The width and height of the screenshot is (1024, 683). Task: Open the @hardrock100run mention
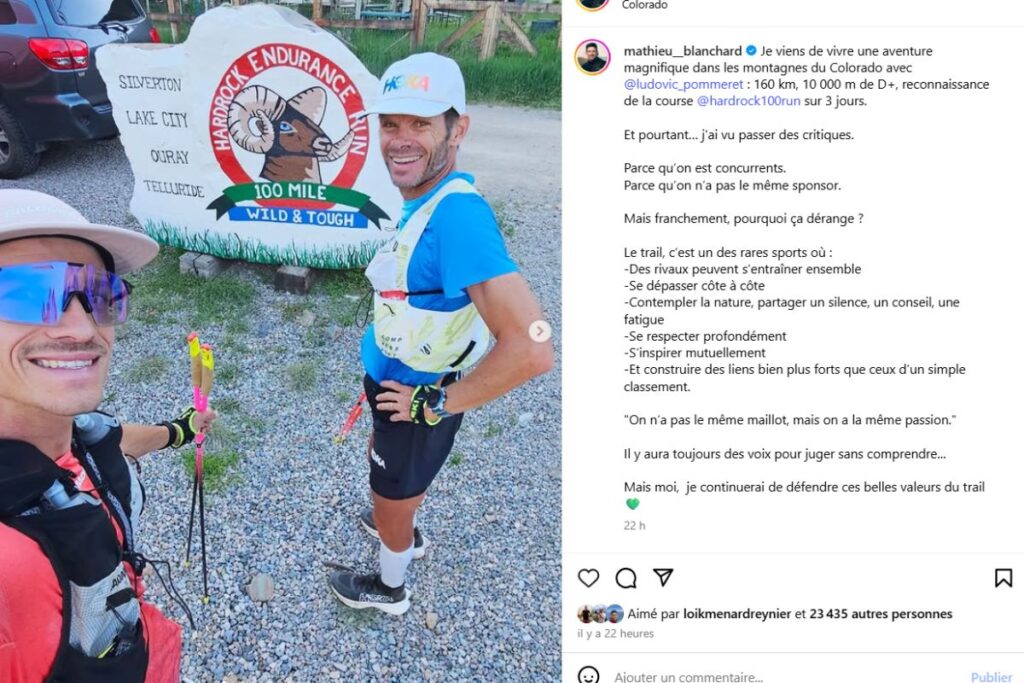point(748,101)
